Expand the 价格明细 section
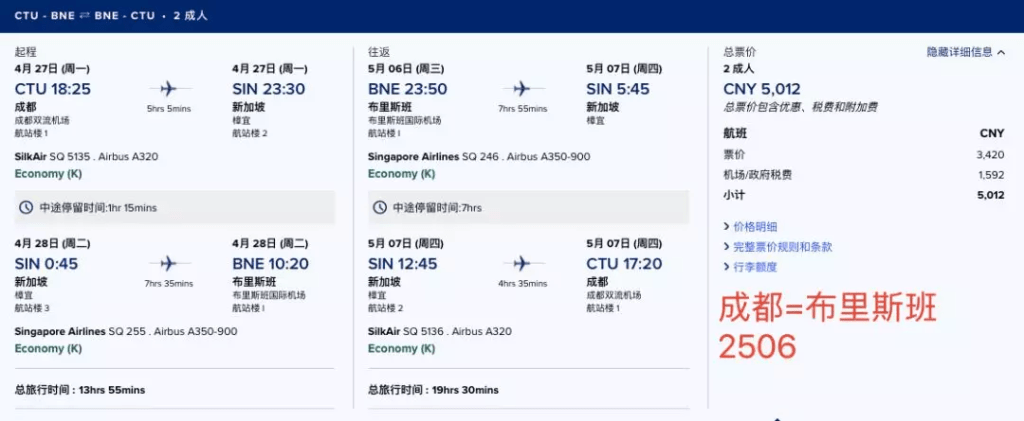 click(x=755, y=227)
